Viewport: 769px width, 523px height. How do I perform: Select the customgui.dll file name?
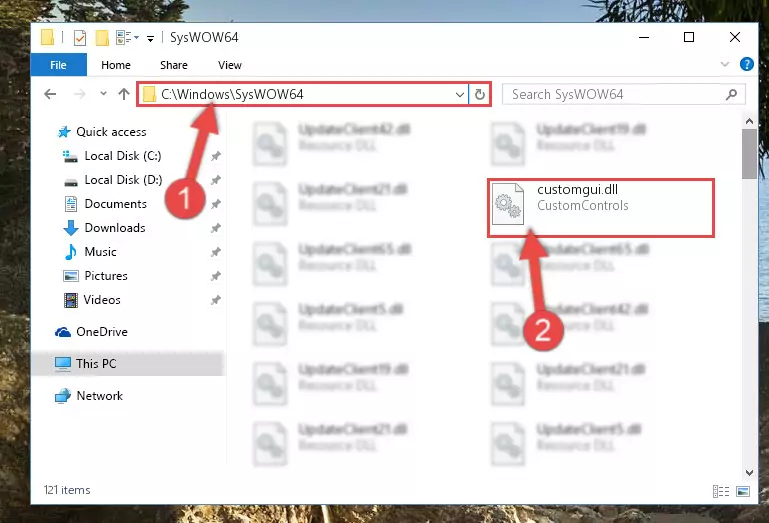tap(577, 189)
